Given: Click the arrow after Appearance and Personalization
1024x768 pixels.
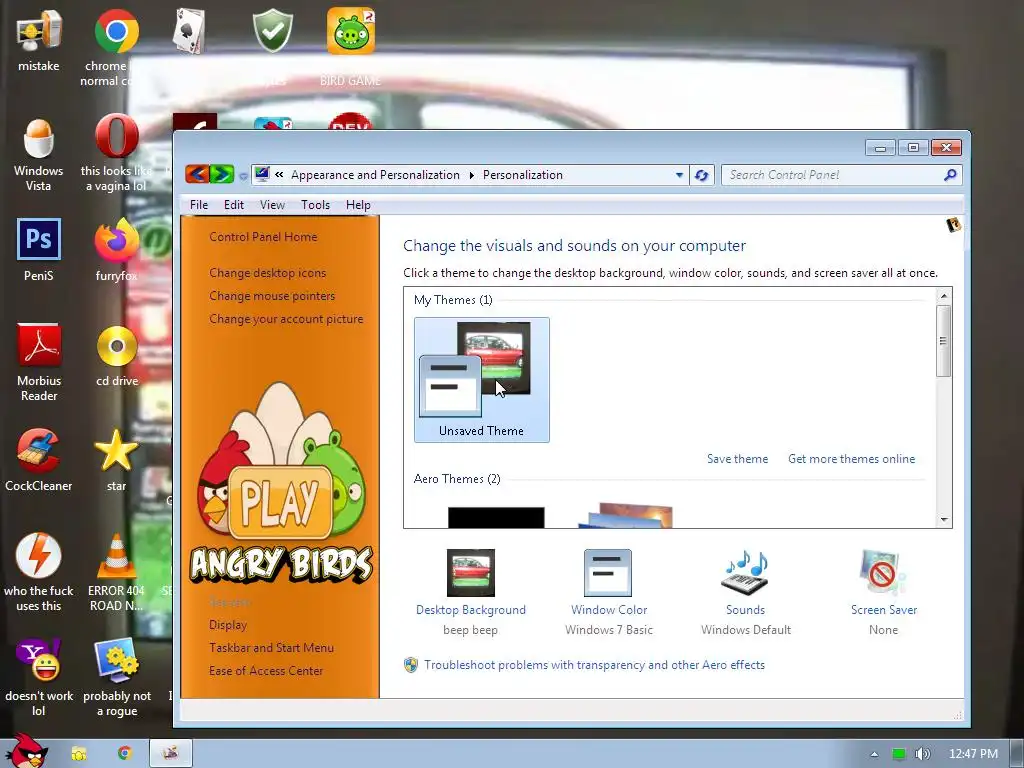Looking at the screenshot, I should 472,175.
